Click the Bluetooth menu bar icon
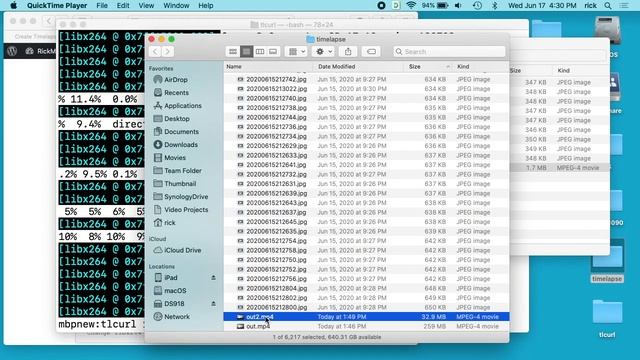The image size is (640, 360). click(x=495, y=6)
